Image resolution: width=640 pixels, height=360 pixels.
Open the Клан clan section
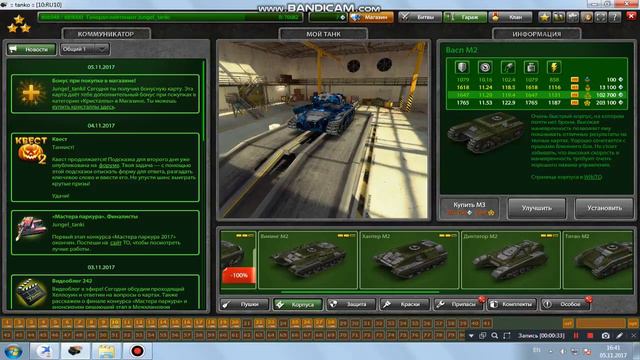[511, 17]
